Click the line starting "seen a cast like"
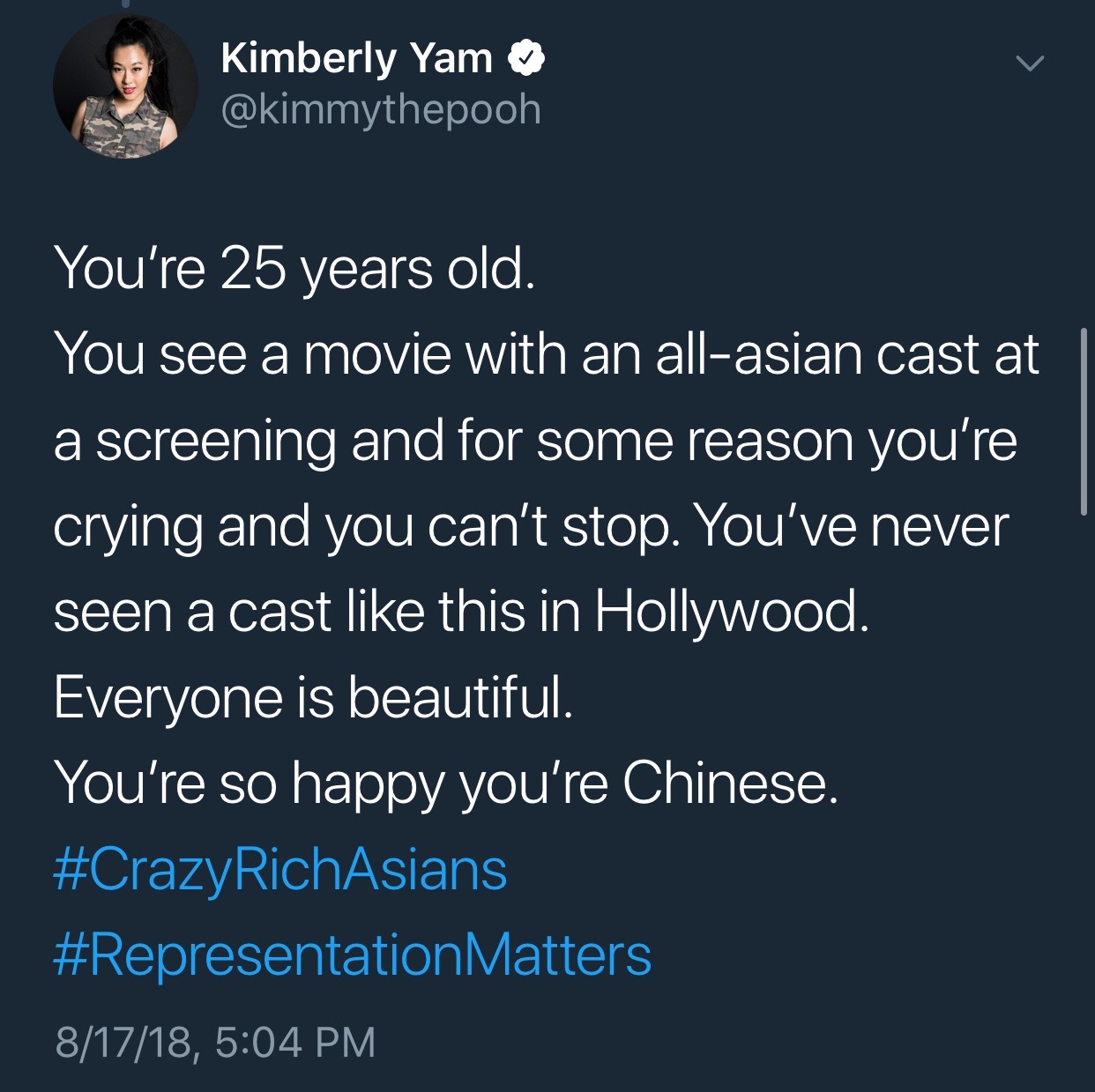 tap(461, 612)
